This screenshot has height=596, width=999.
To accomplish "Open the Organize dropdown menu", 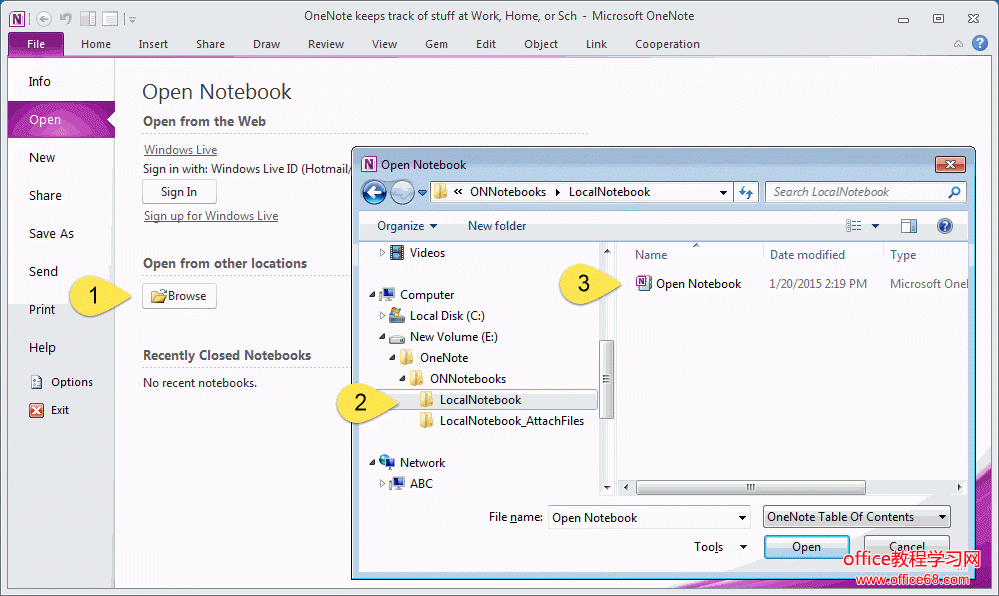I will [x=407, y=226].
